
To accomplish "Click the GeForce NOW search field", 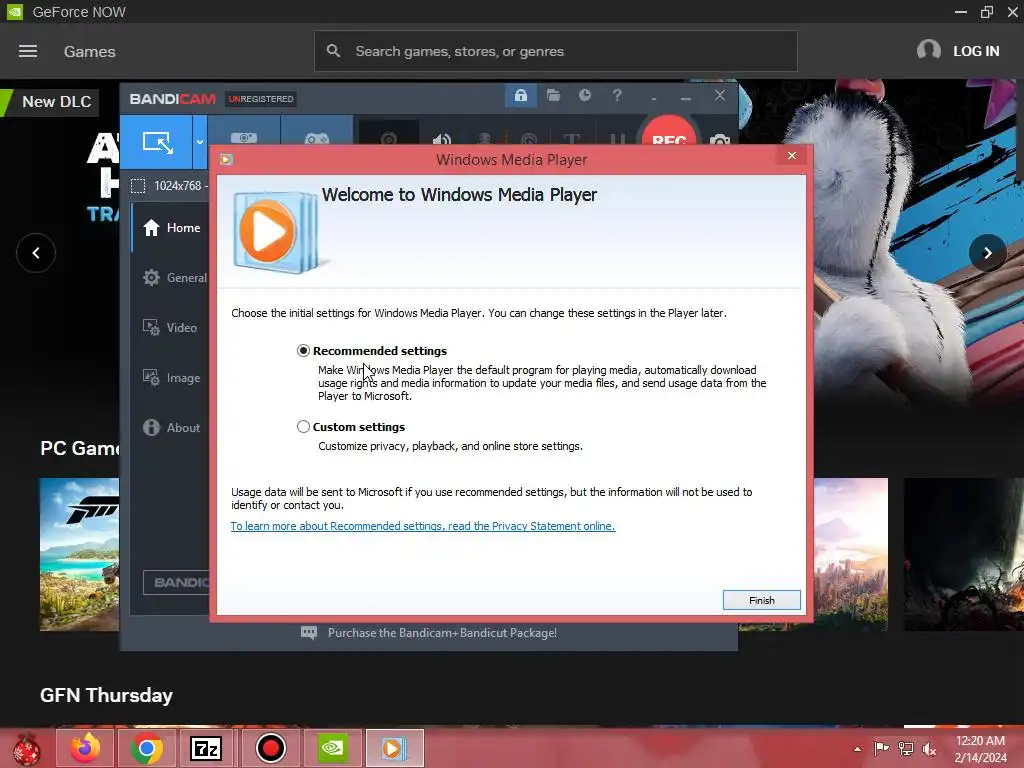I will pyautogui.click(x=556, y=51).
